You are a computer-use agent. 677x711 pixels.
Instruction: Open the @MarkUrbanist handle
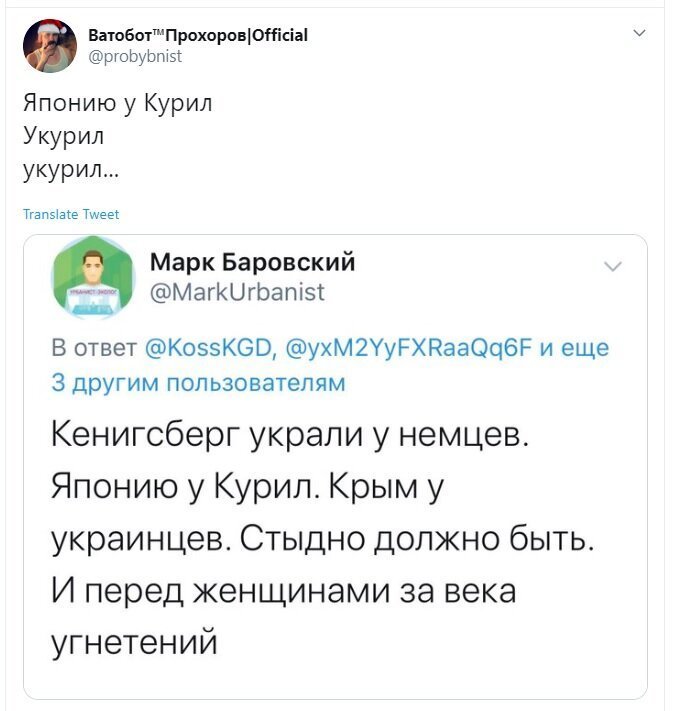click(x=237, y=292)
